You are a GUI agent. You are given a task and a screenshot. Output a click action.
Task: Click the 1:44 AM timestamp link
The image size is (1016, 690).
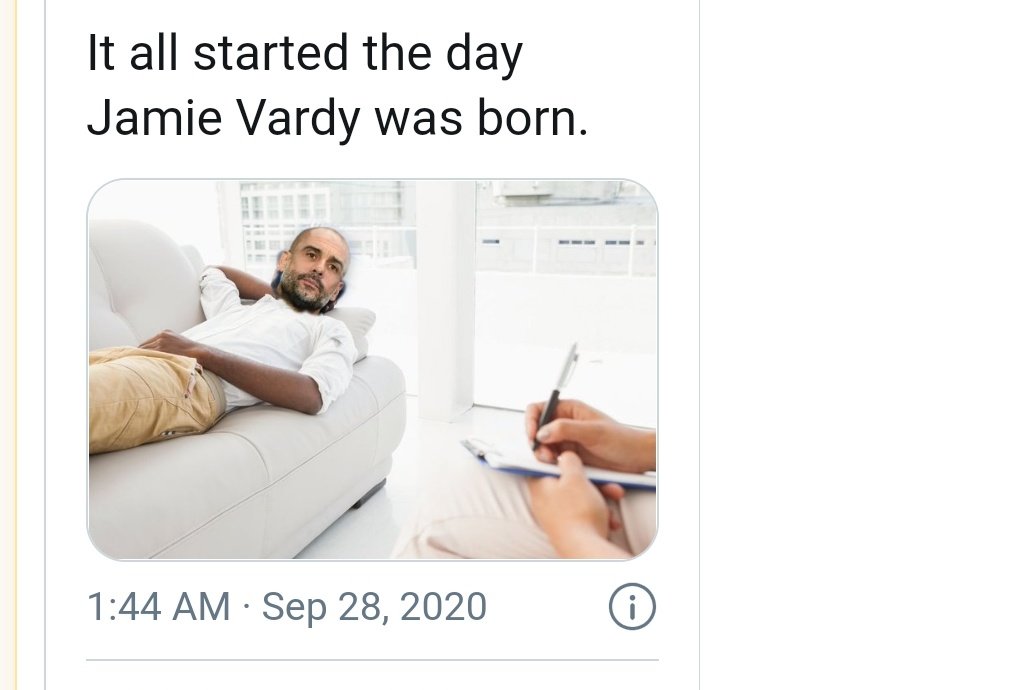pos(159,606)
